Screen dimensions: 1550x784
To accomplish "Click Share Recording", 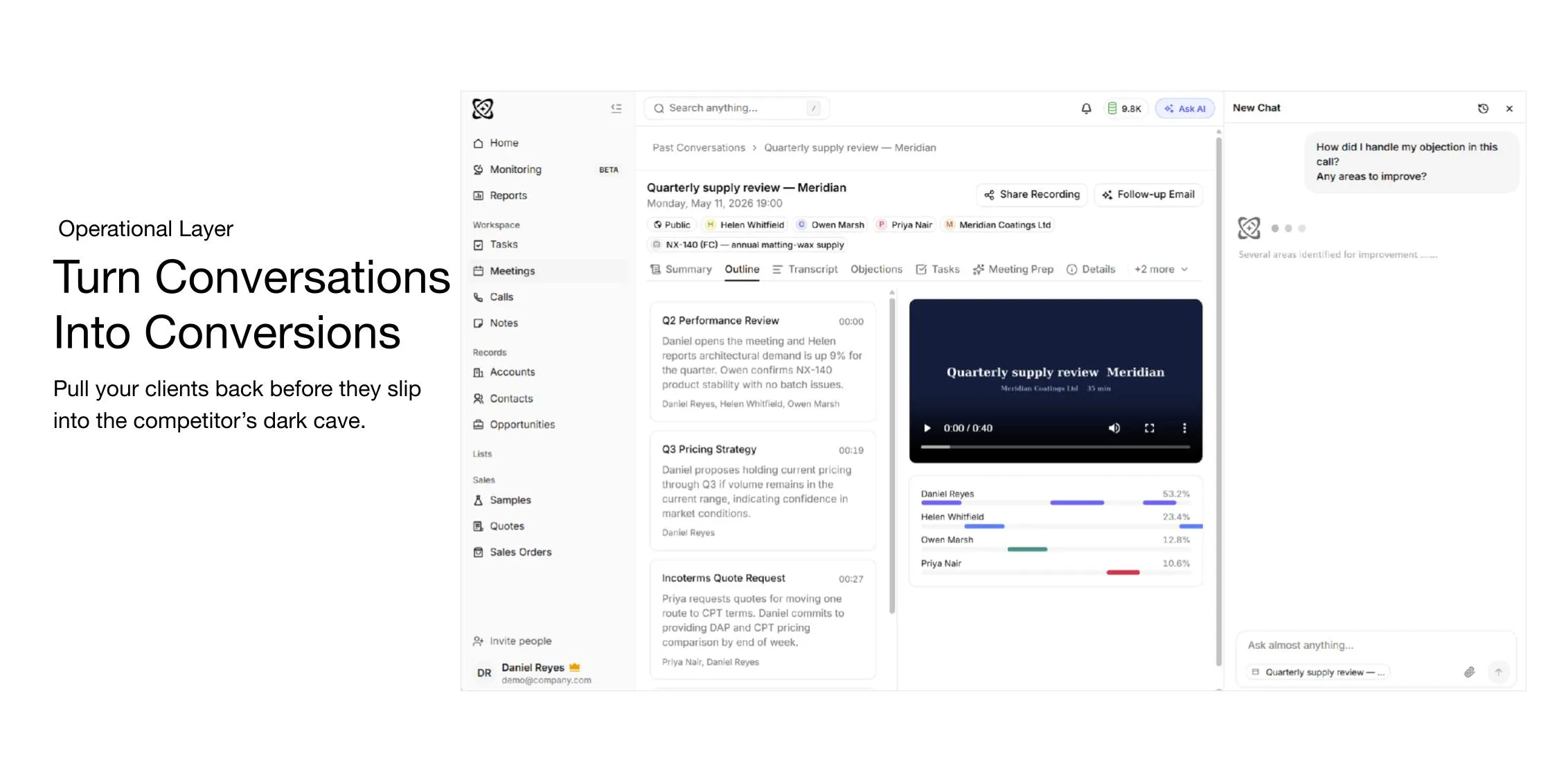I will tap(1032, 195).
